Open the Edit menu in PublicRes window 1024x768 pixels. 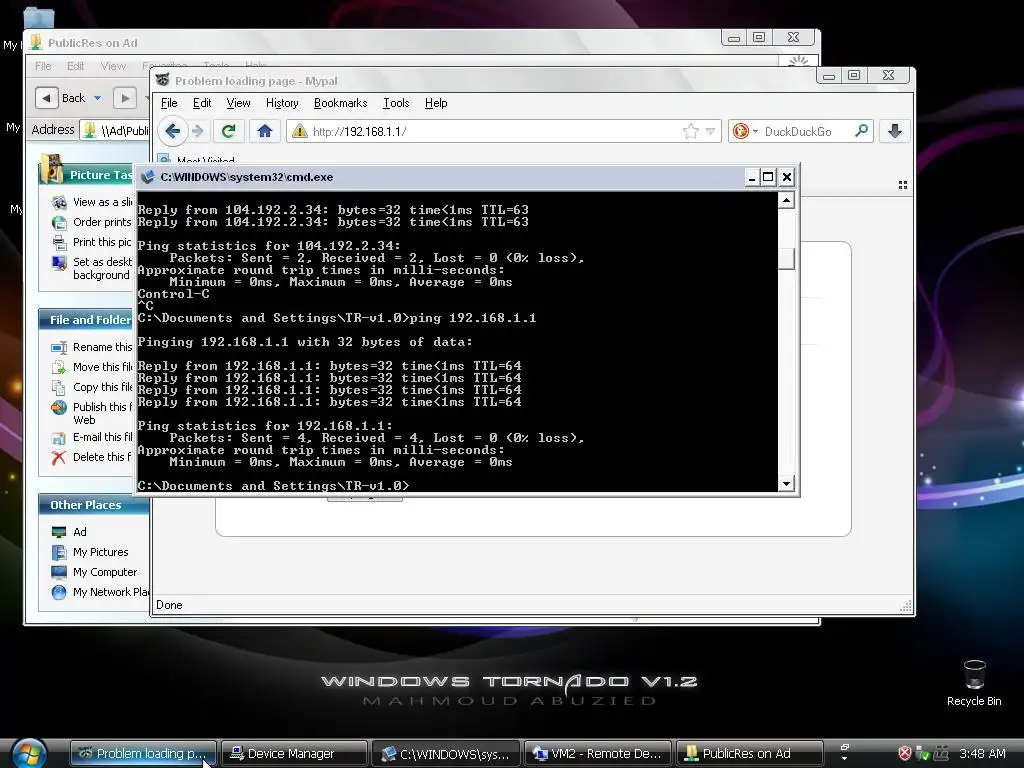(x=75, y=66)
